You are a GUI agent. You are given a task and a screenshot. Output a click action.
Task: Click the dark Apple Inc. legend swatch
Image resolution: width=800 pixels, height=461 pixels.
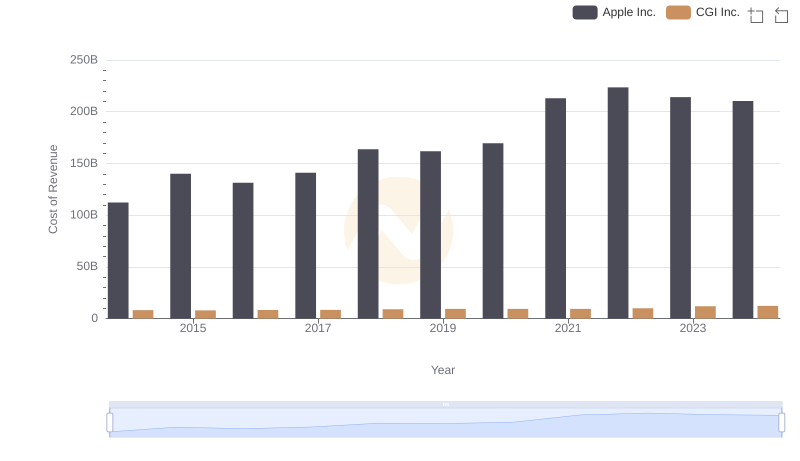point(585,12)
